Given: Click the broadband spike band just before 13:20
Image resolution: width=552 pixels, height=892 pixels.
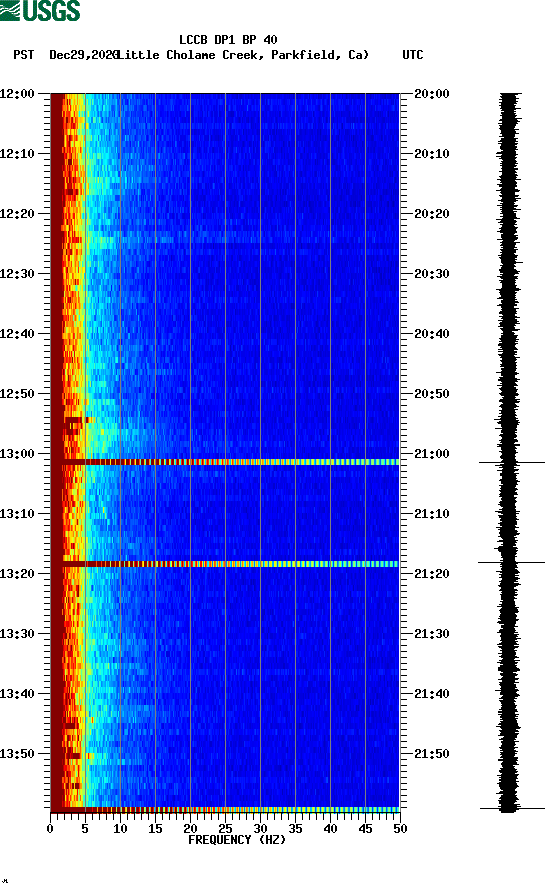Looking at the screenshot, I should point(225,564).
